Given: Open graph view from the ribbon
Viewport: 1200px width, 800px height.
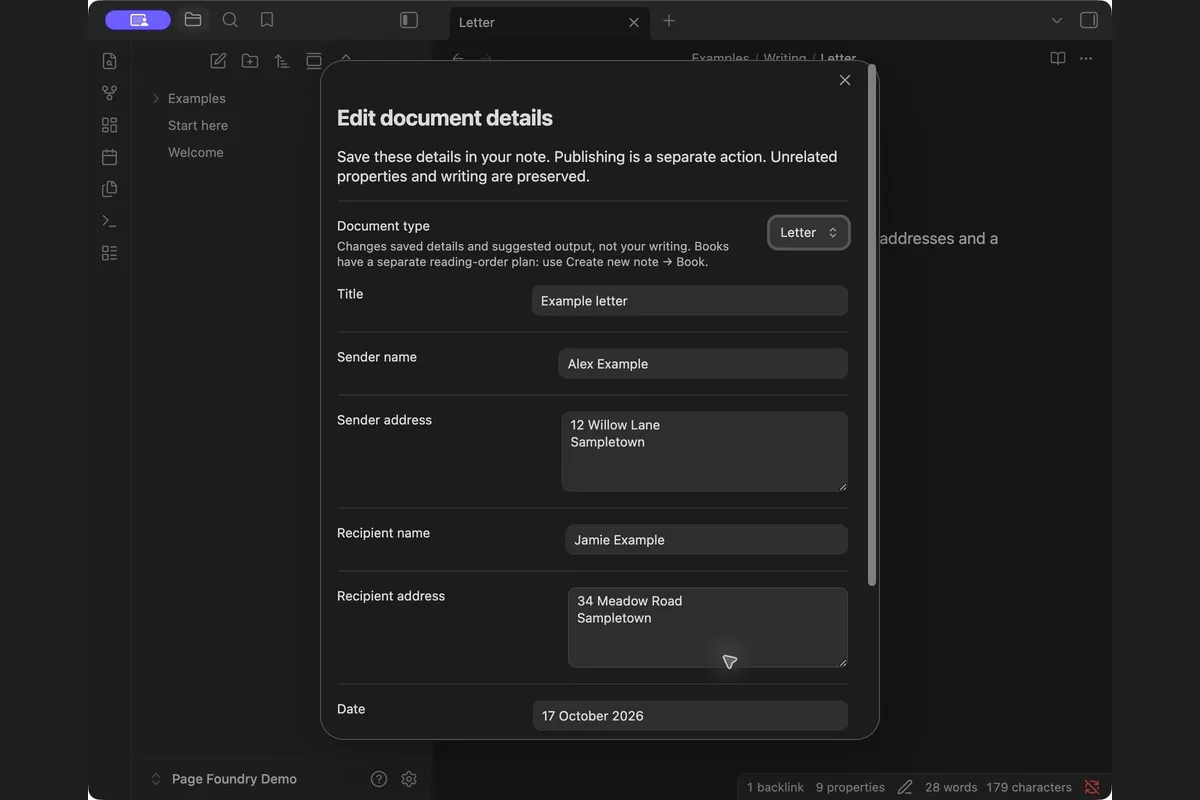Looking at the screenshot, I should [x=110, y=93].
